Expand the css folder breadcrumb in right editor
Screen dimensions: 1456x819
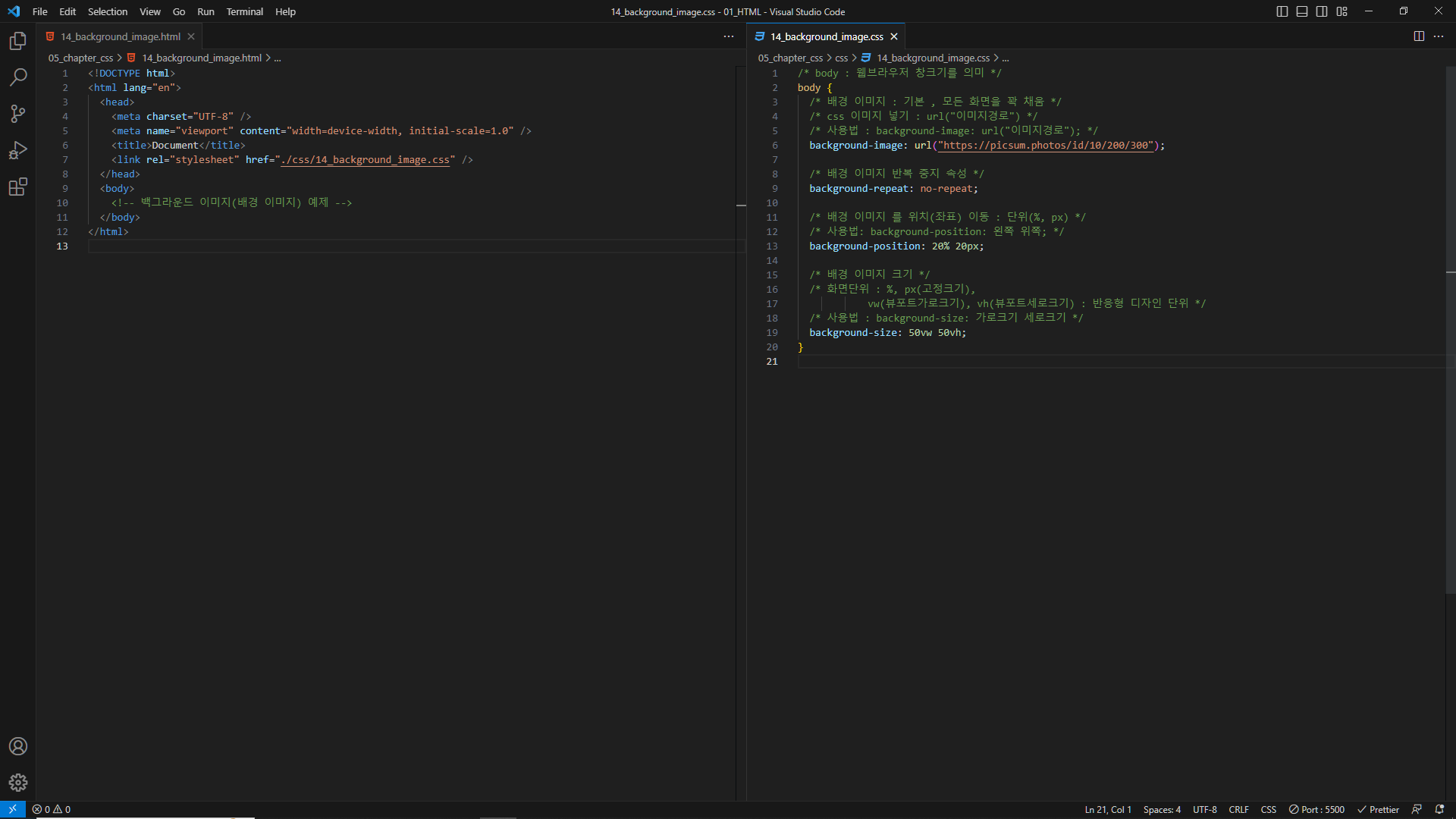point(841,58)
